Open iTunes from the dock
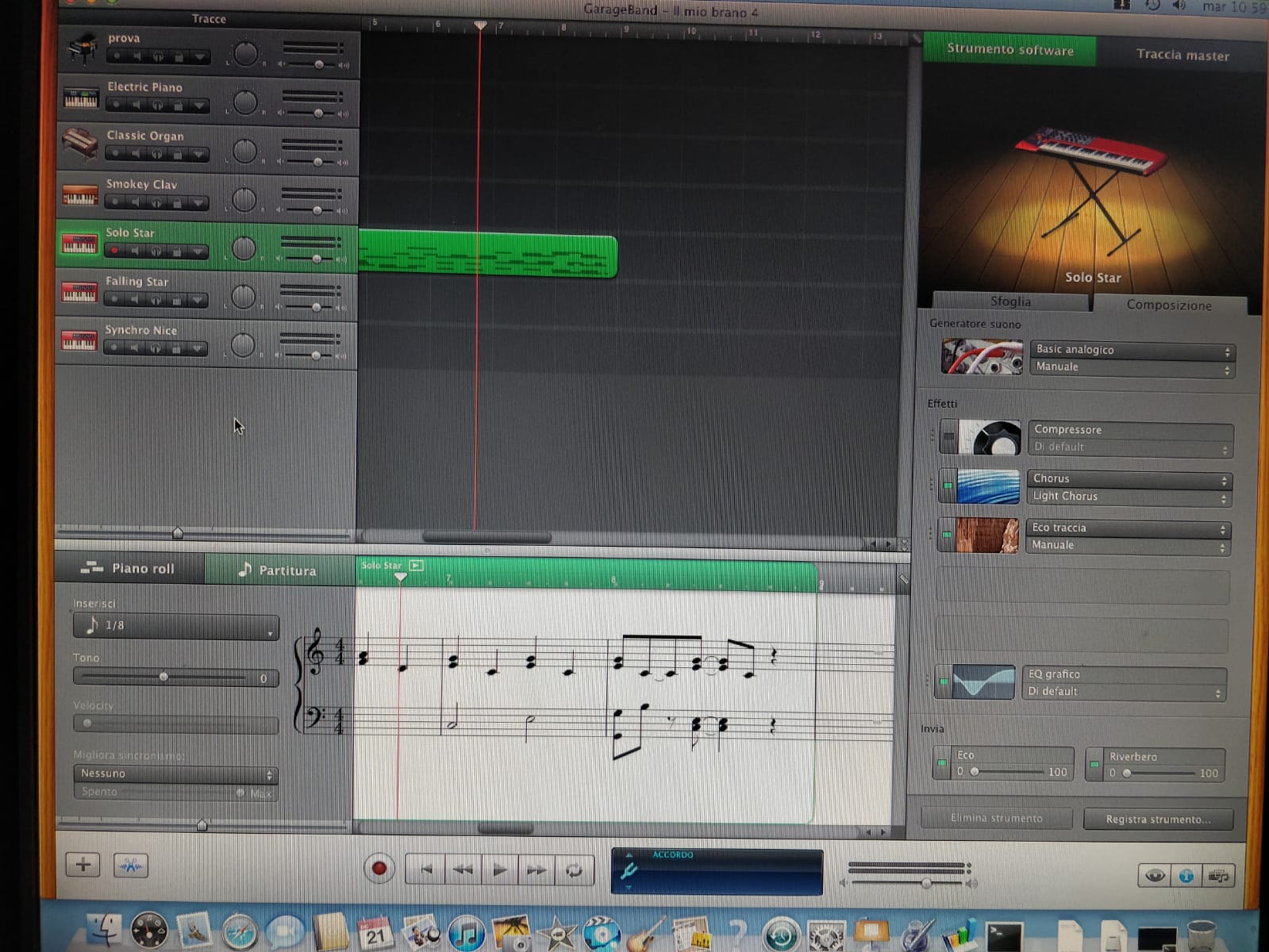Screen dimensions: 1269x952 coord(467,933)
